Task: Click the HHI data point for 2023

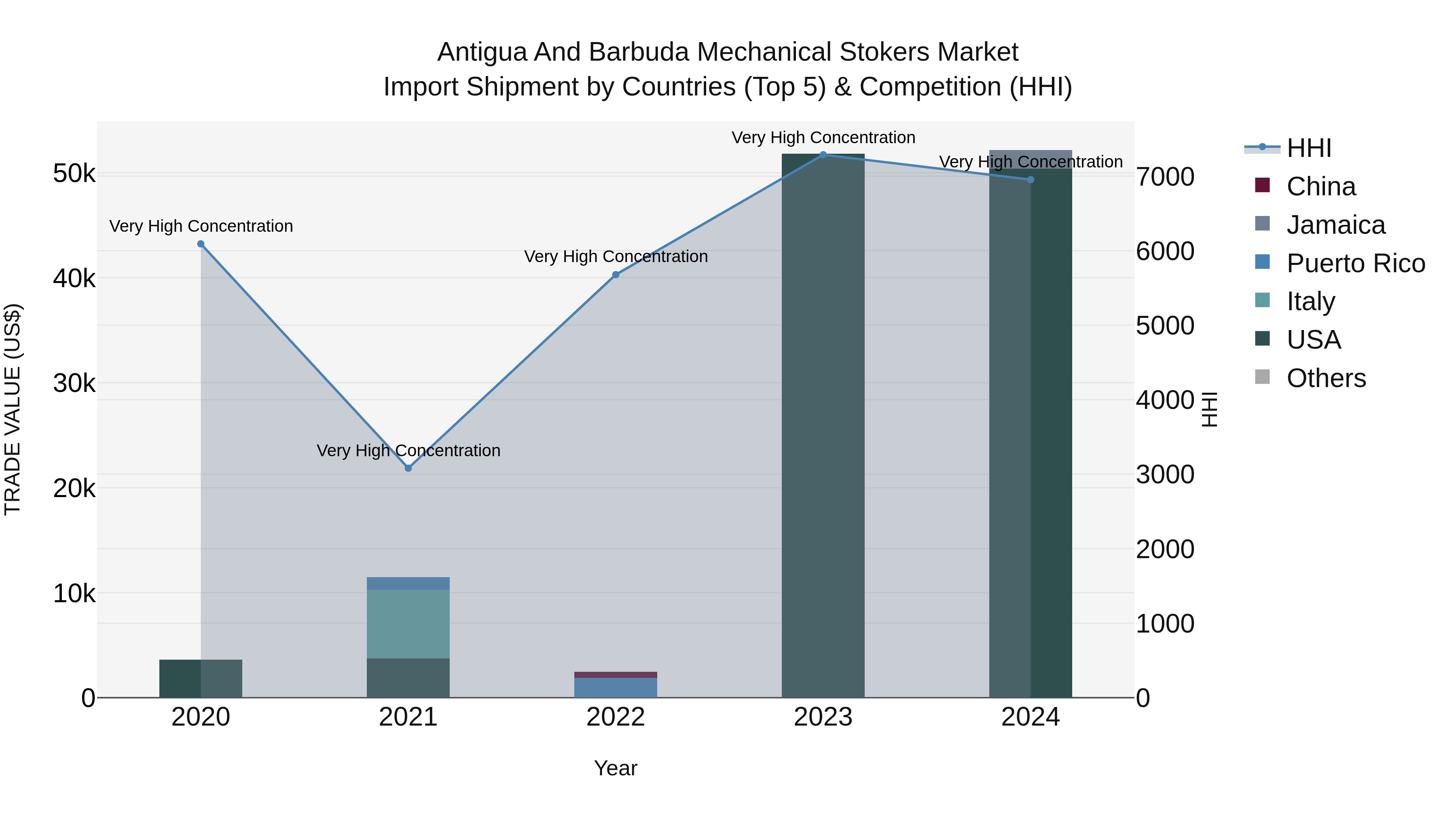Action: pyautogui.click(x=823, y=154)
